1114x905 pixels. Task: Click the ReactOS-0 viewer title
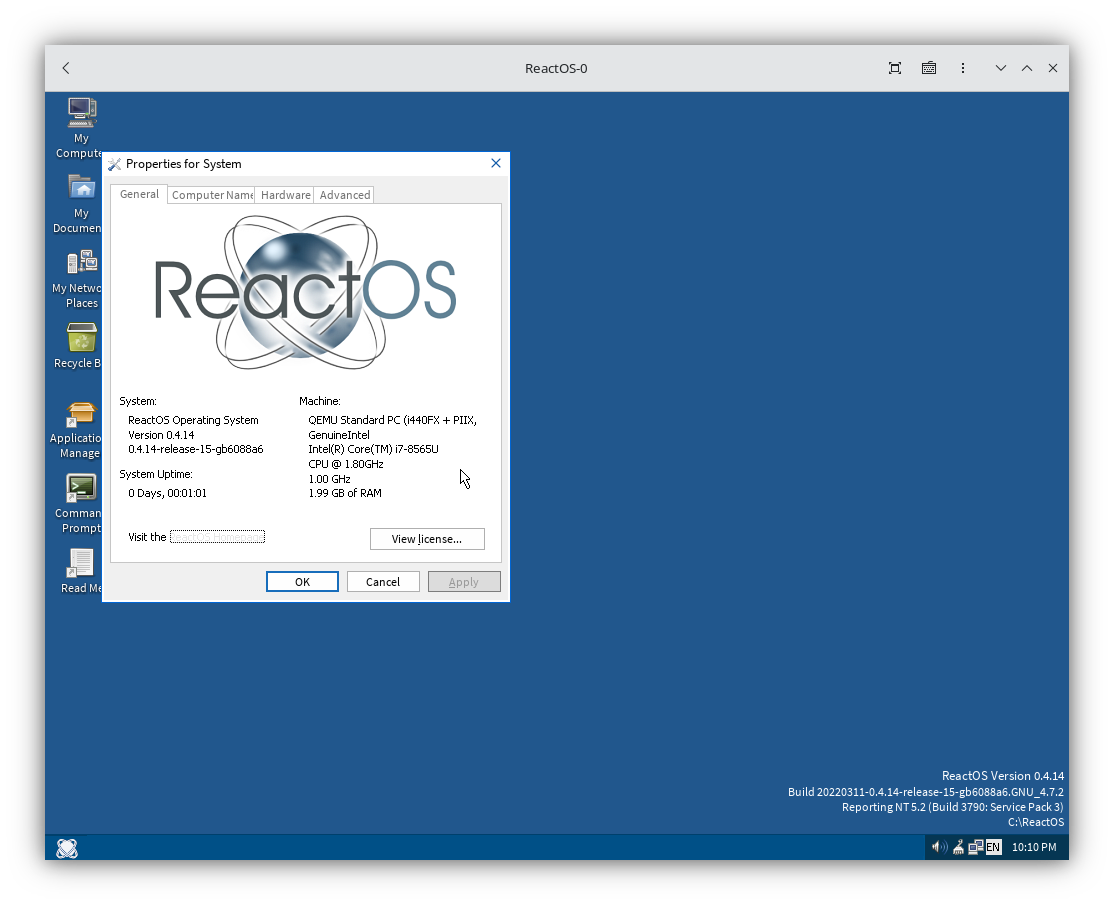pos(556,68)
